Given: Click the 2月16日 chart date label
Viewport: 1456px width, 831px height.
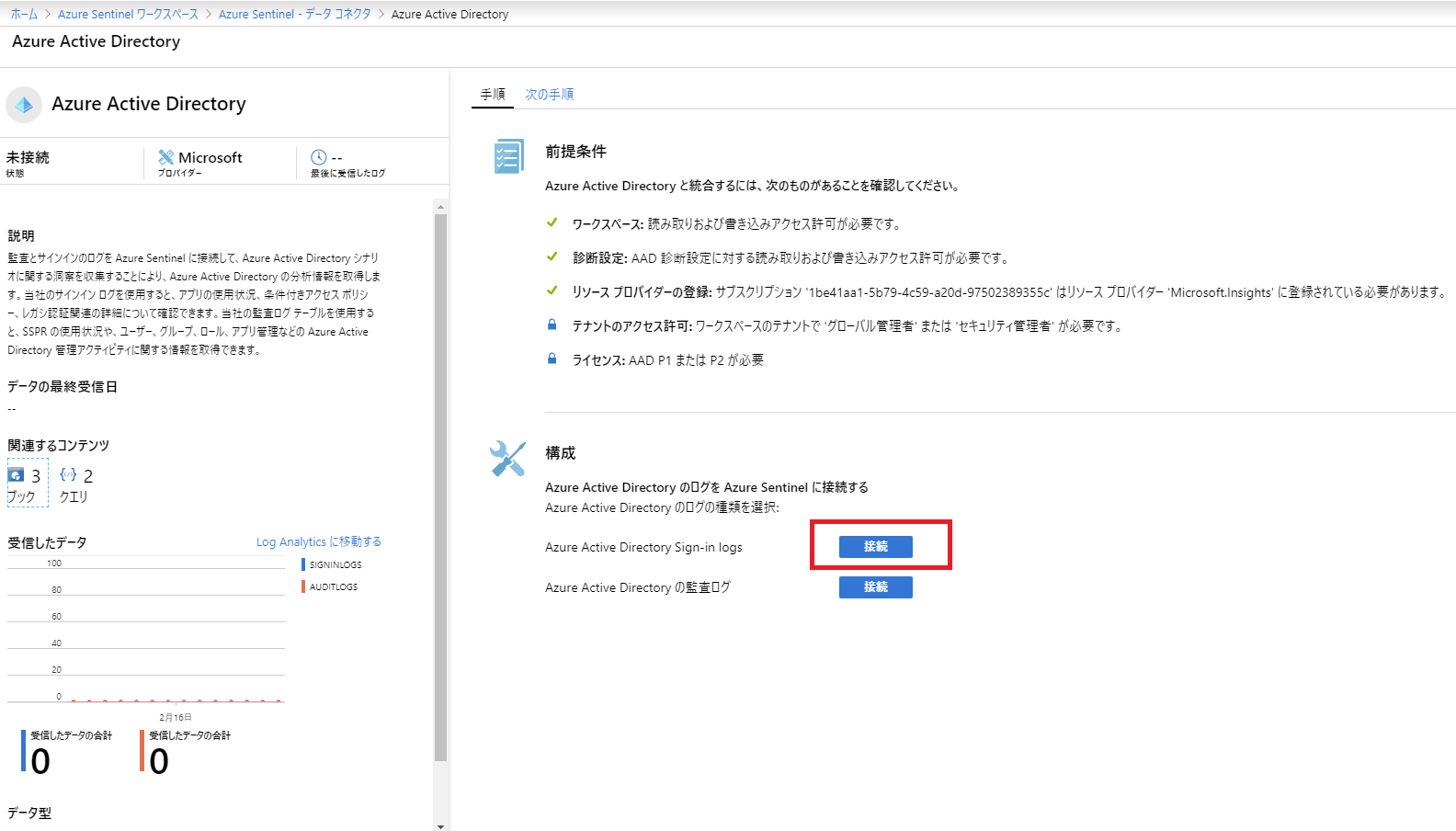Looking at the screenshot, I should [x=176, y=717].
